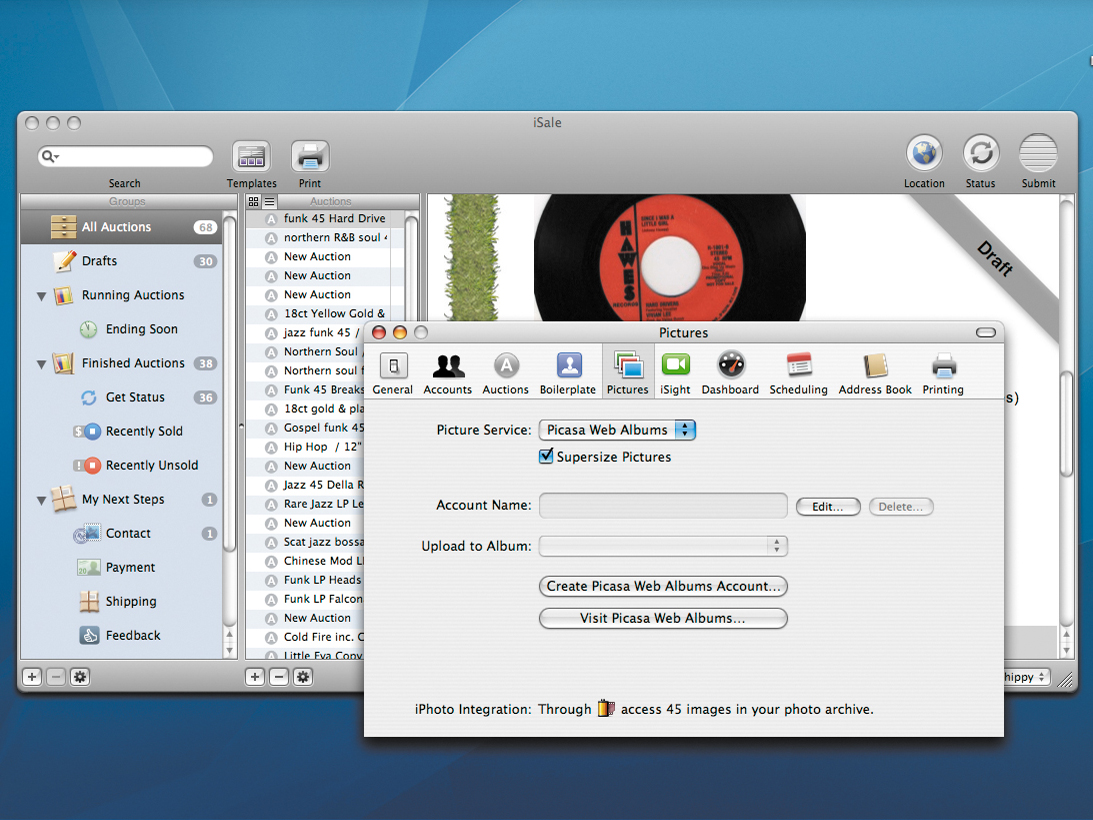Select '18ct Yellow Gold &' auction

point(325,314)
